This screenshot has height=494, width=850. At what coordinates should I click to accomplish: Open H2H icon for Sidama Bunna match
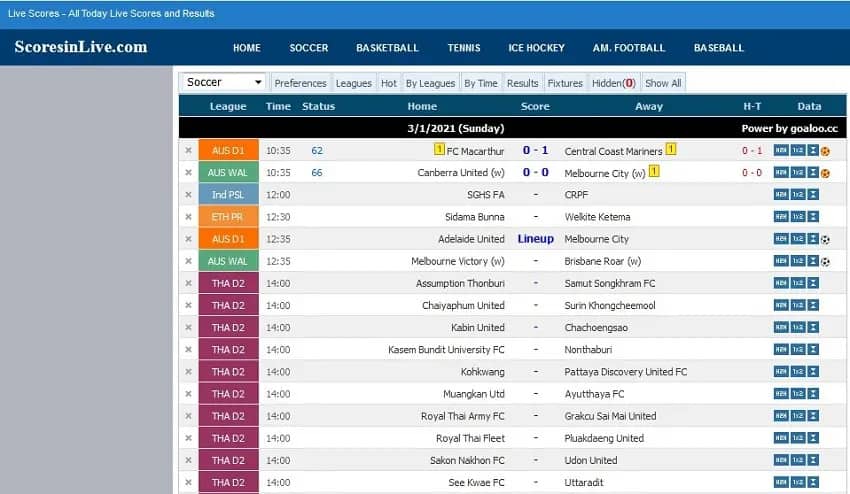point(781,217)
